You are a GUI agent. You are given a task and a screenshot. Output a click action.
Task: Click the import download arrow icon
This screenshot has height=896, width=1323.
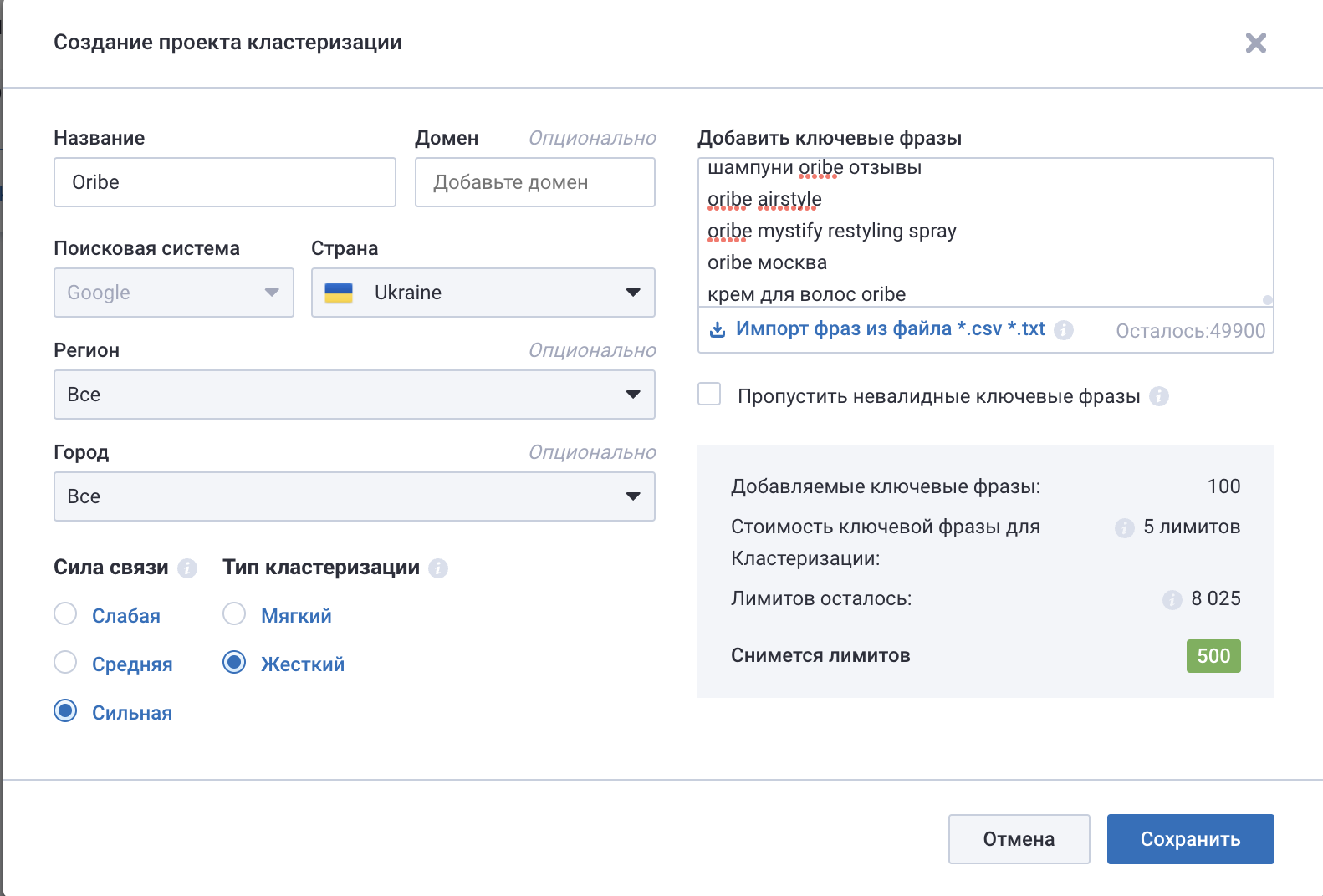pos(718,329)
